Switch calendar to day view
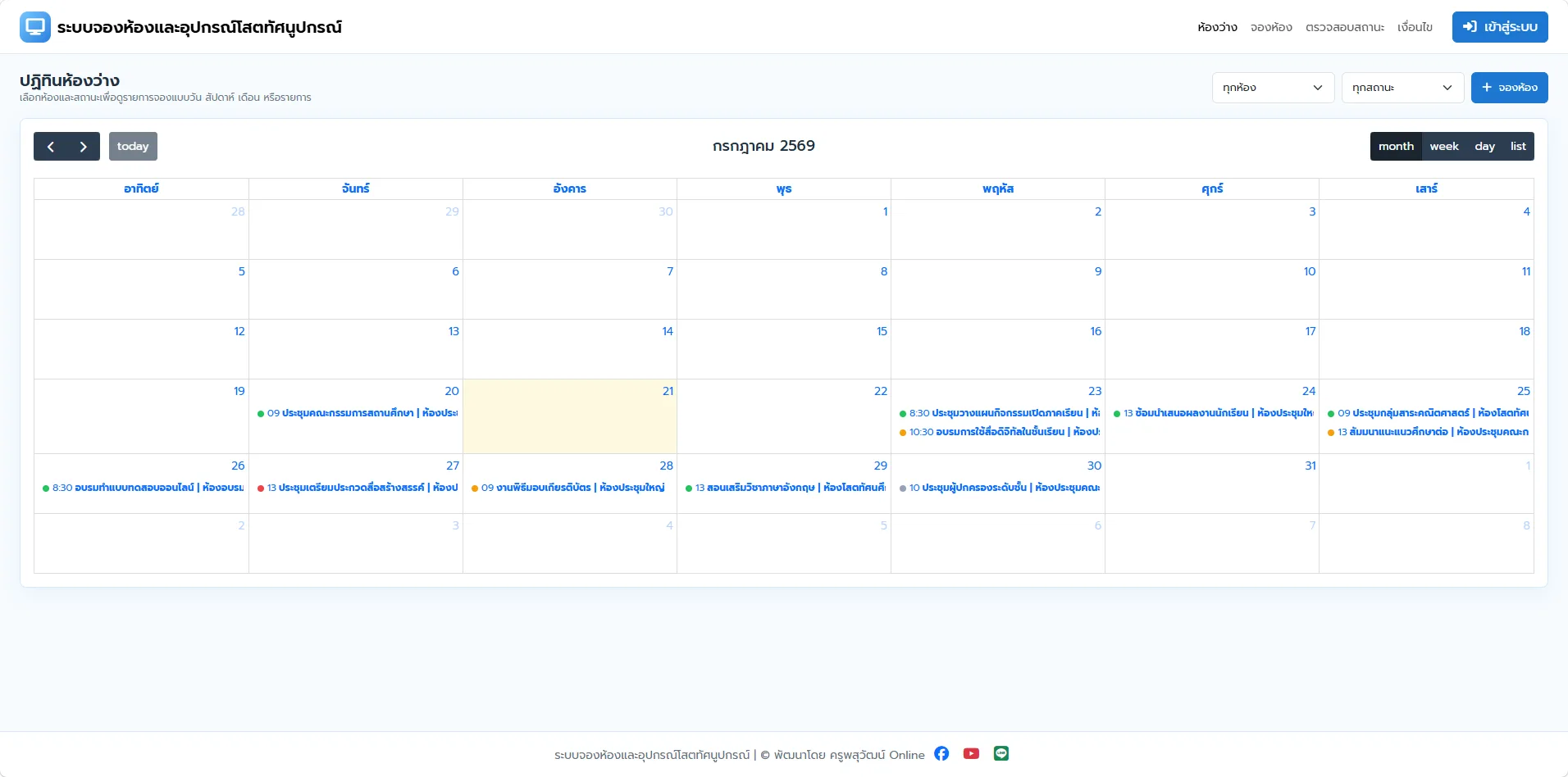The width and height of the screenshot is (1568, 777). pos(1484,147)
